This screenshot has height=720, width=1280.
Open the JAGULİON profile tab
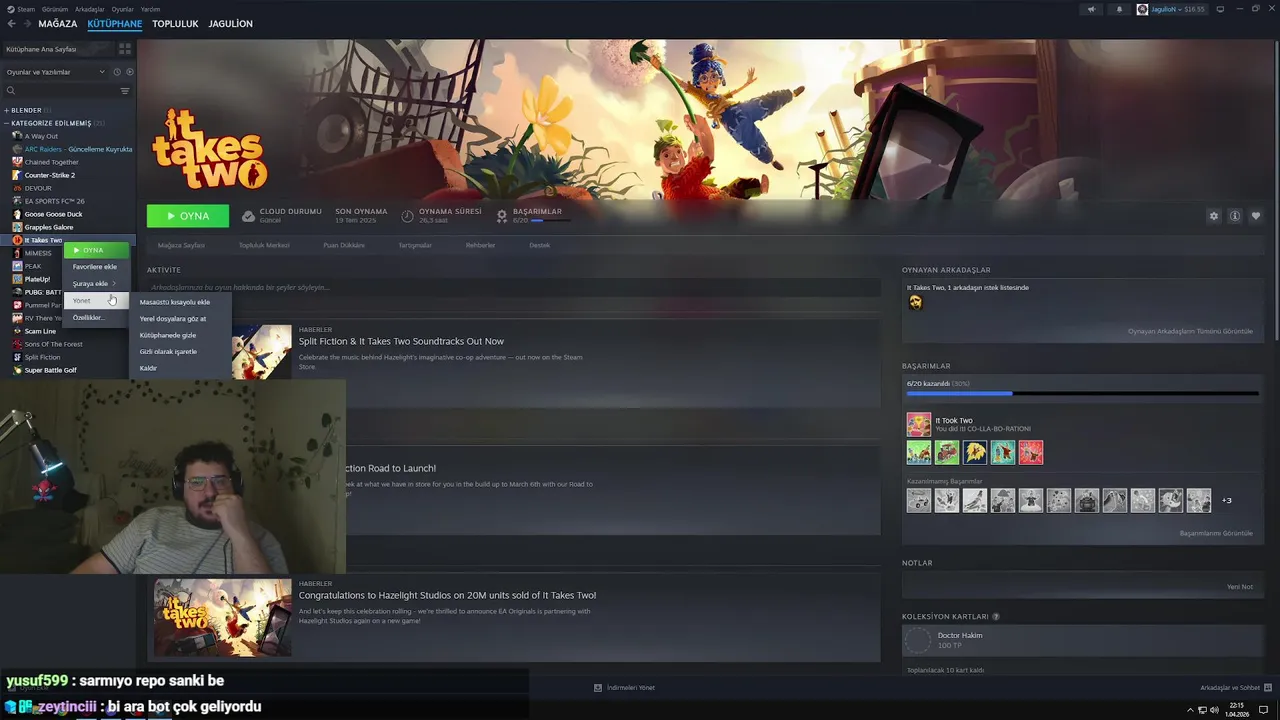pyautogui.click(x=230, y=23)
